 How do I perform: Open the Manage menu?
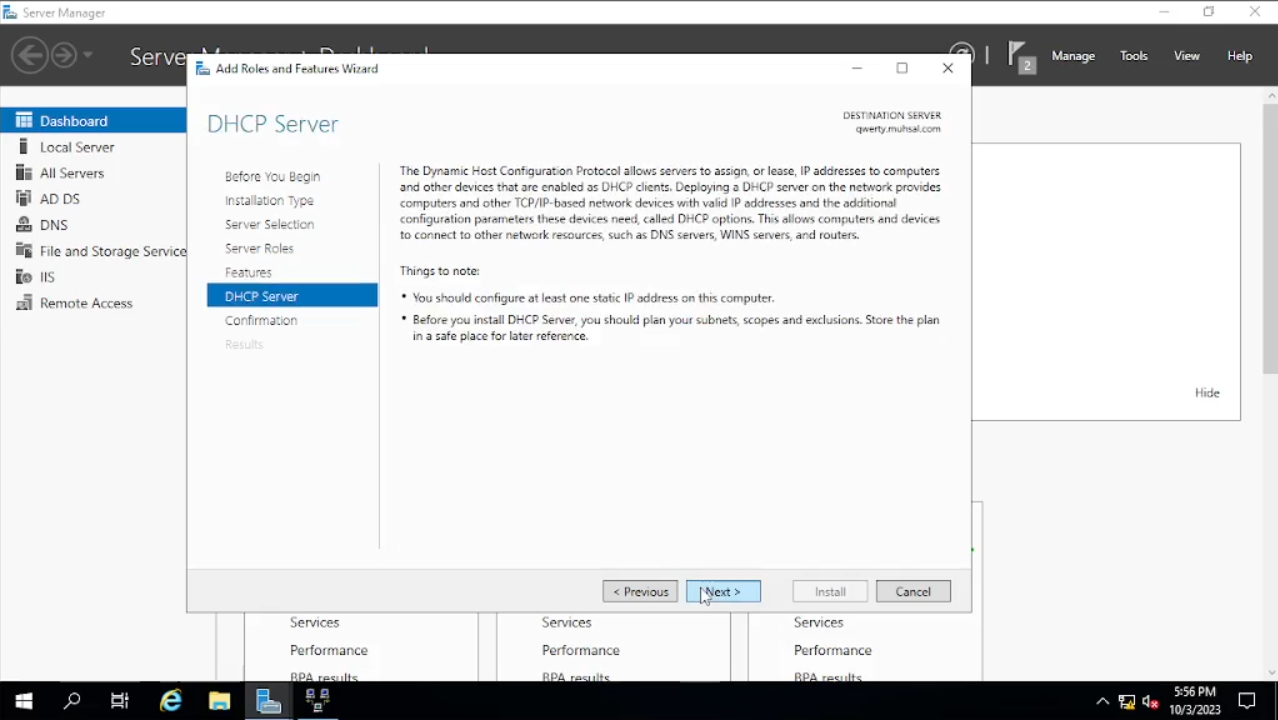(x=1073, y=56)
